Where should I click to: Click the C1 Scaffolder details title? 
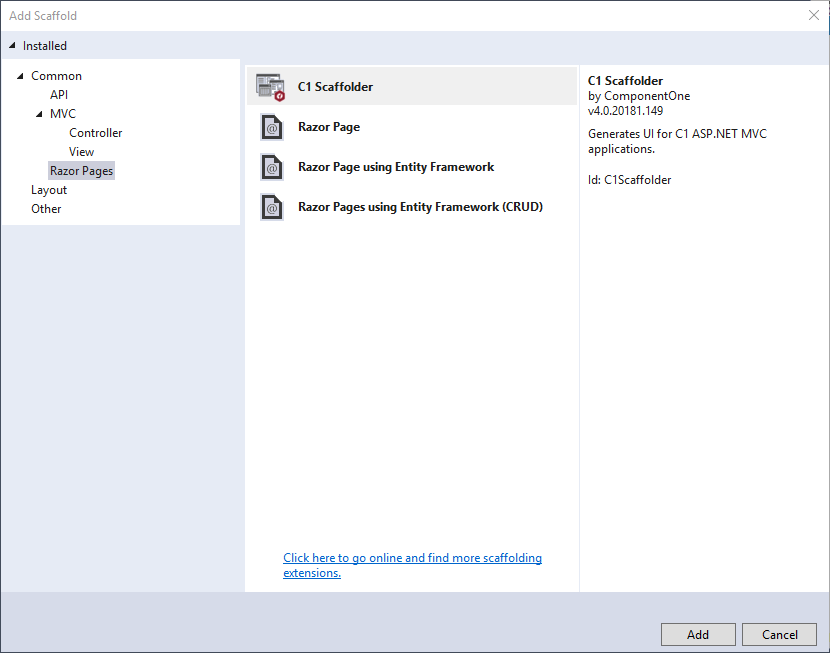point(625,81)
